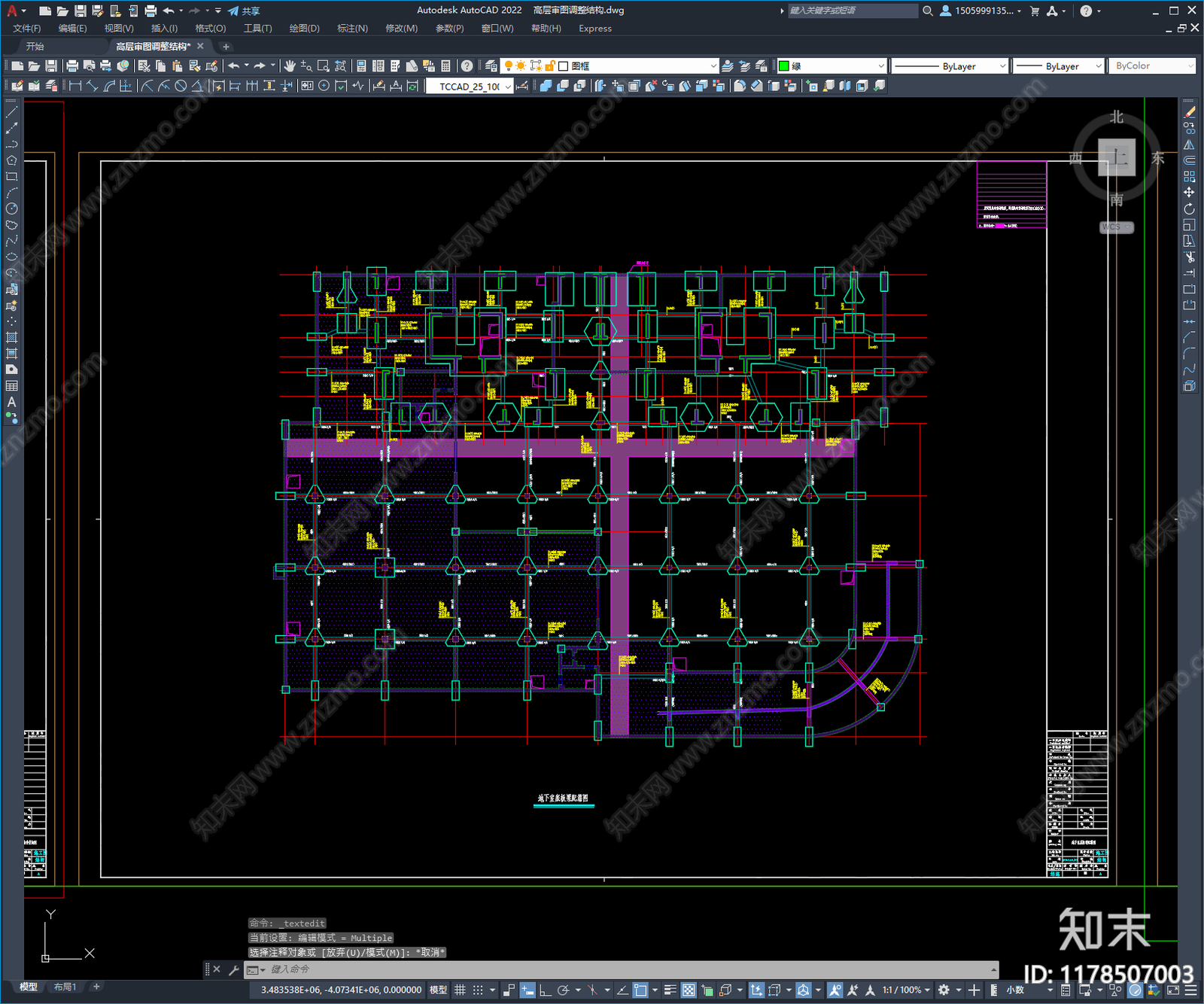The height and width of the screenshot is (1004, 1204).
Task: Select the Pan hand tool
Action: coord(290,66)
